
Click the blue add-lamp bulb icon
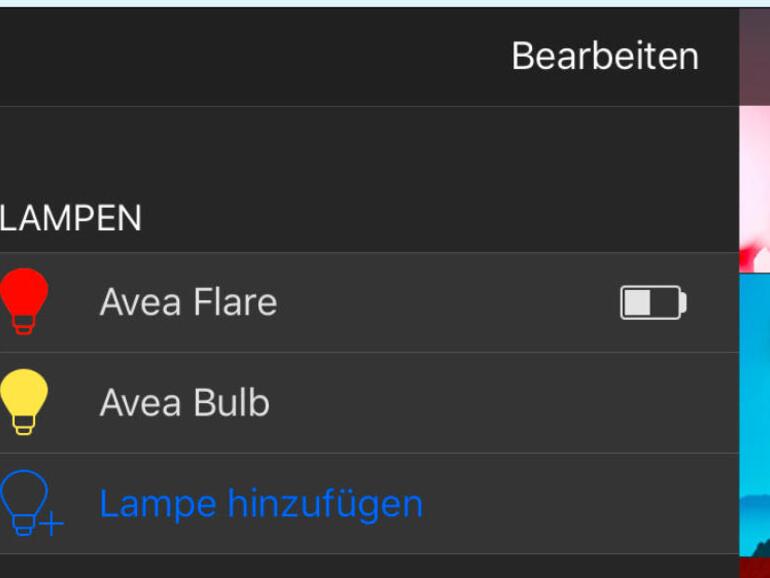point(24,500)
